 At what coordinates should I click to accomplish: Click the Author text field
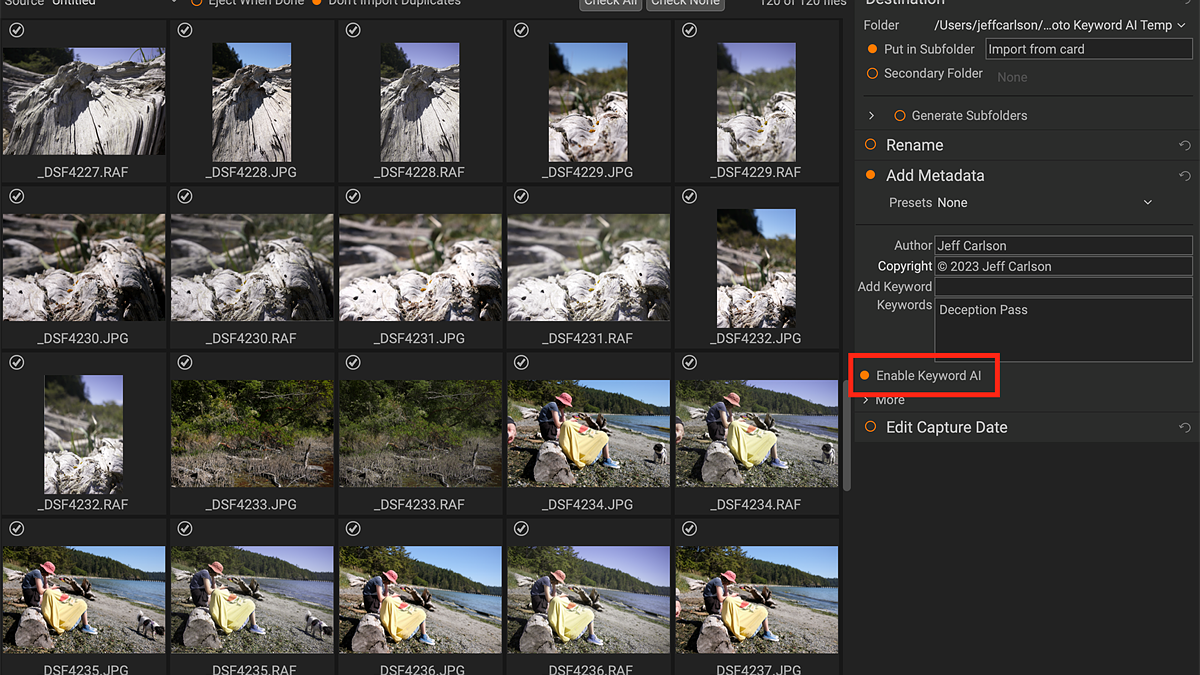[1063, 246]
